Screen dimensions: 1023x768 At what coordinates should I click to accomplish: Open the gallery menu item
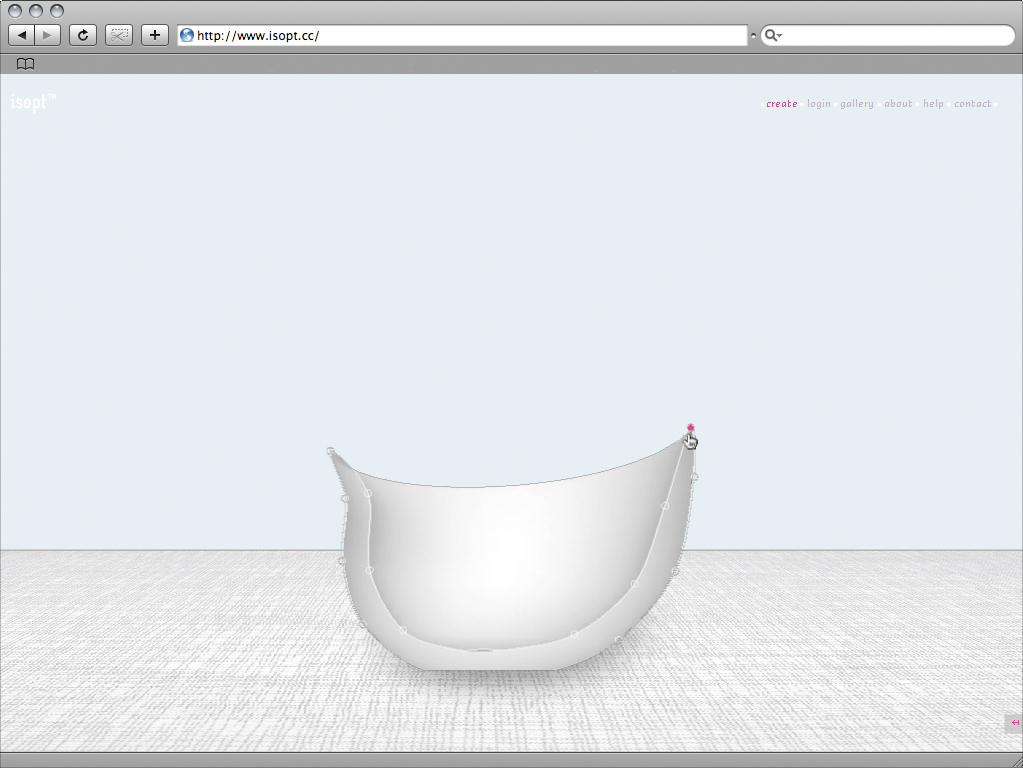tap(857, 104)
